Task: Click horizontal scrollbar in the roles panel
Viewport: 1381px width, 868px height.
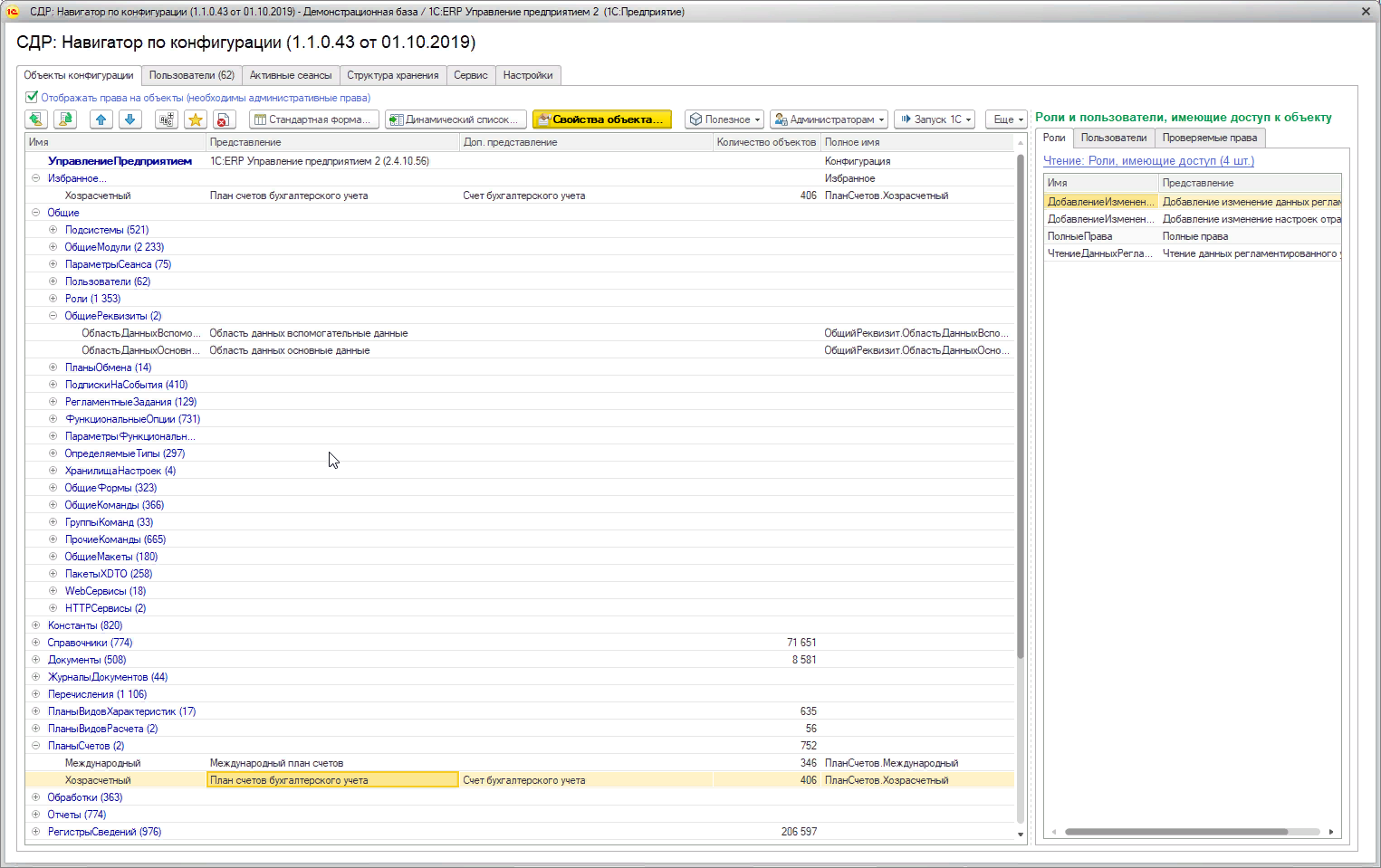Action: (1175, 832)
